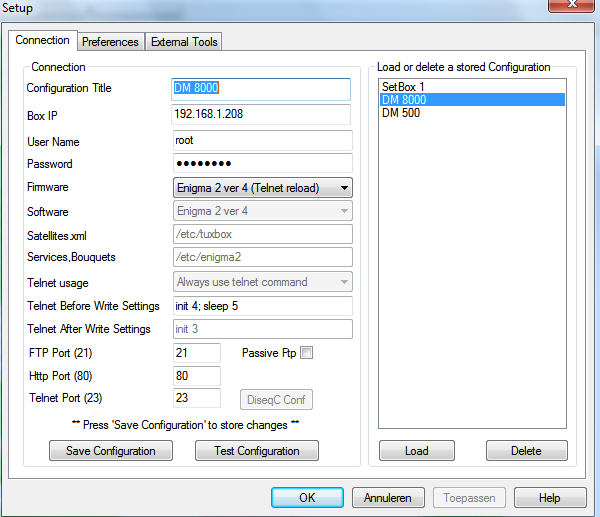Switch to the Preferences tab
The width and height of the screenshot is (600, 517).
(111, 41)
